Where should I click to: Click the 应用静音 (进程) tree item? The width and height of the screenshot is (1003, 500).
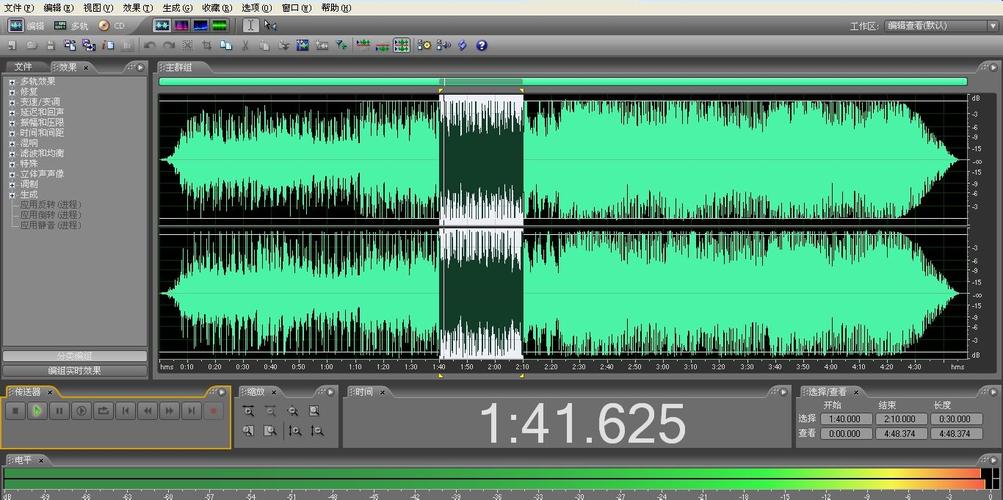(50, 225)
